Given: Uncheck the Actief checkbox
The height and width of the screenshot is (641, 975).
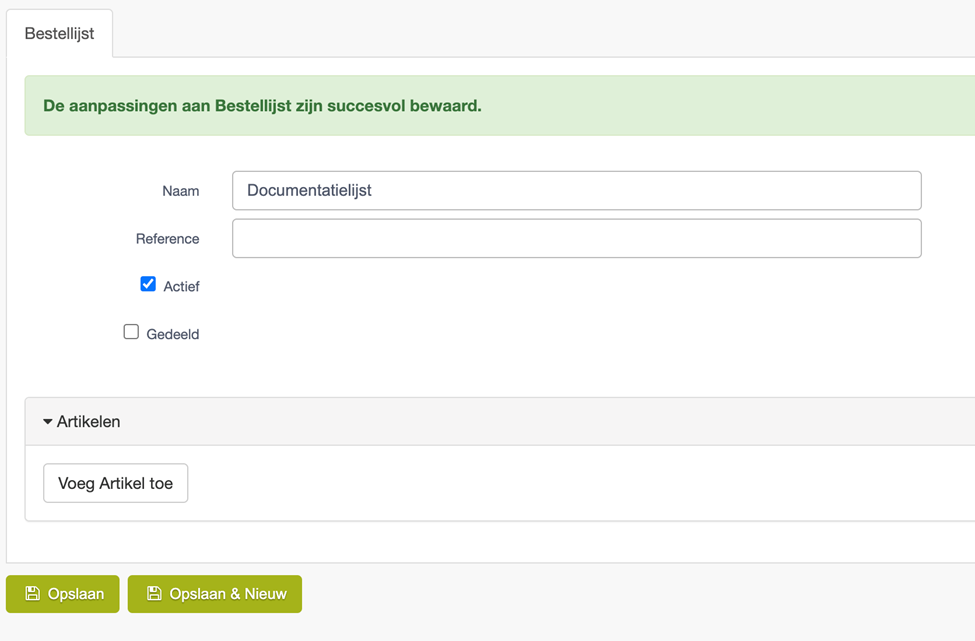Looking at the screenshot, I should [x=148, y=284].
